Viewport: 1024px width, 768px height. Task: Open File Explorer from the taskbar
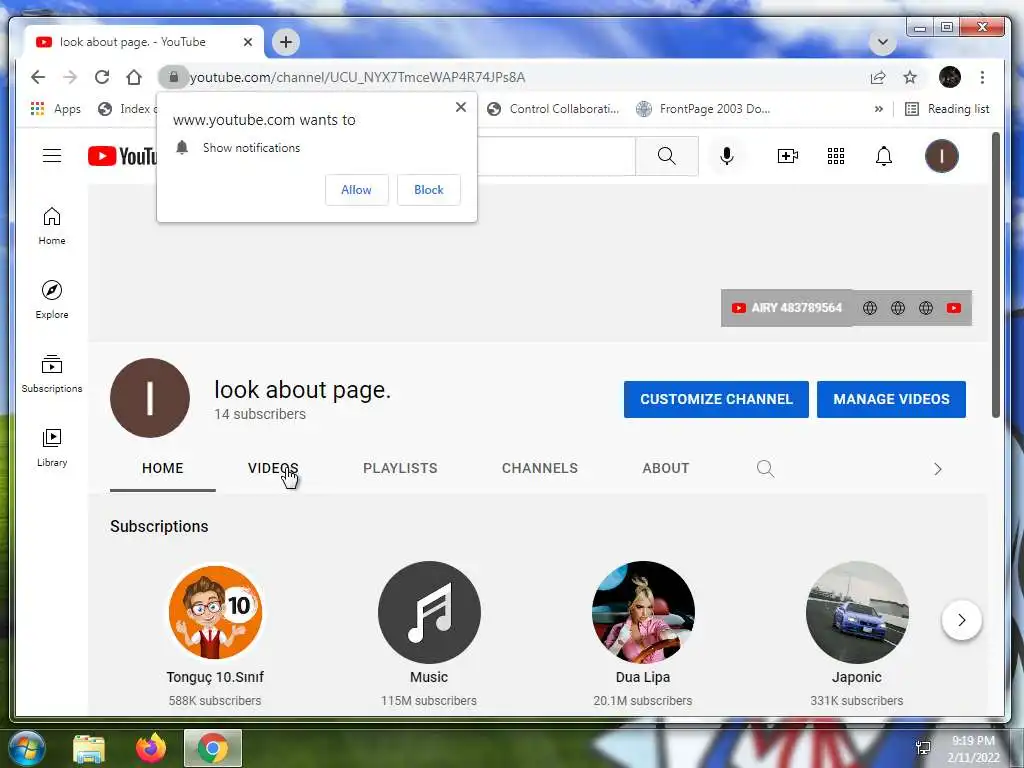tap(89, 748)
